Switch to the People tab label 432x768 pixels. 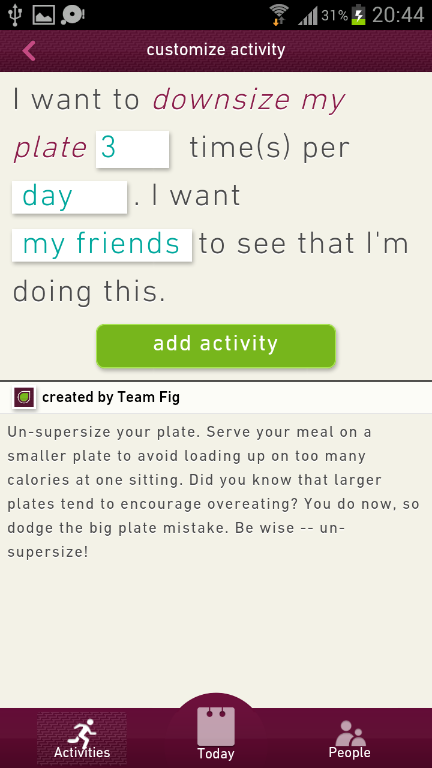349,752
